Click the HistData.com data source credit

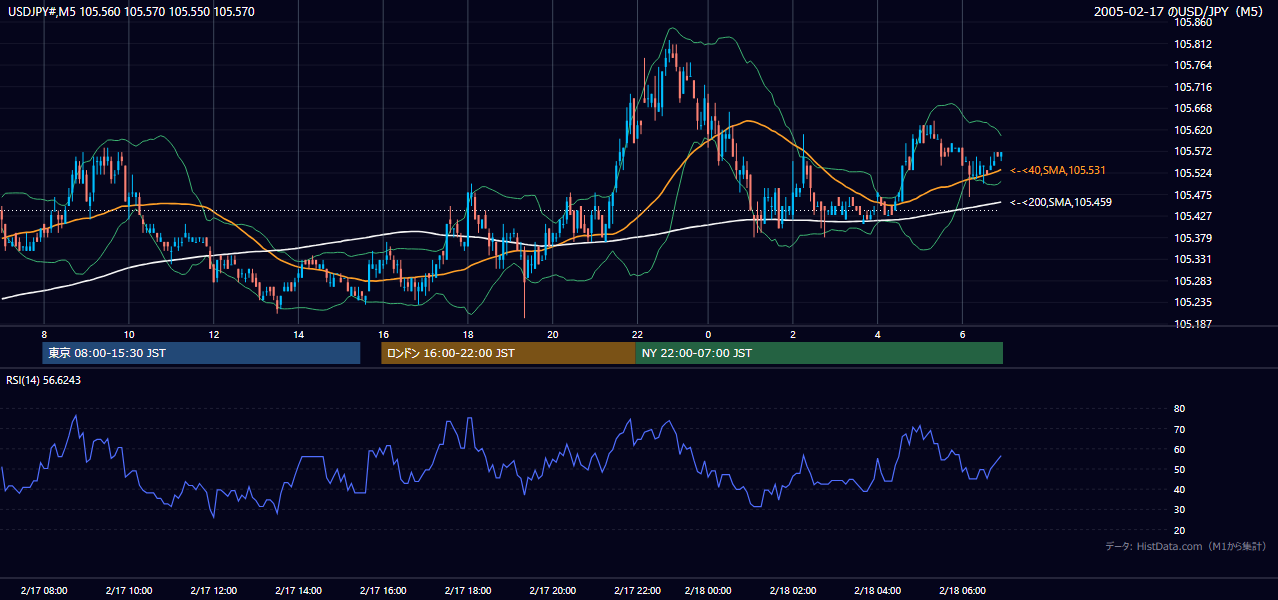[x=1185, y=546]
